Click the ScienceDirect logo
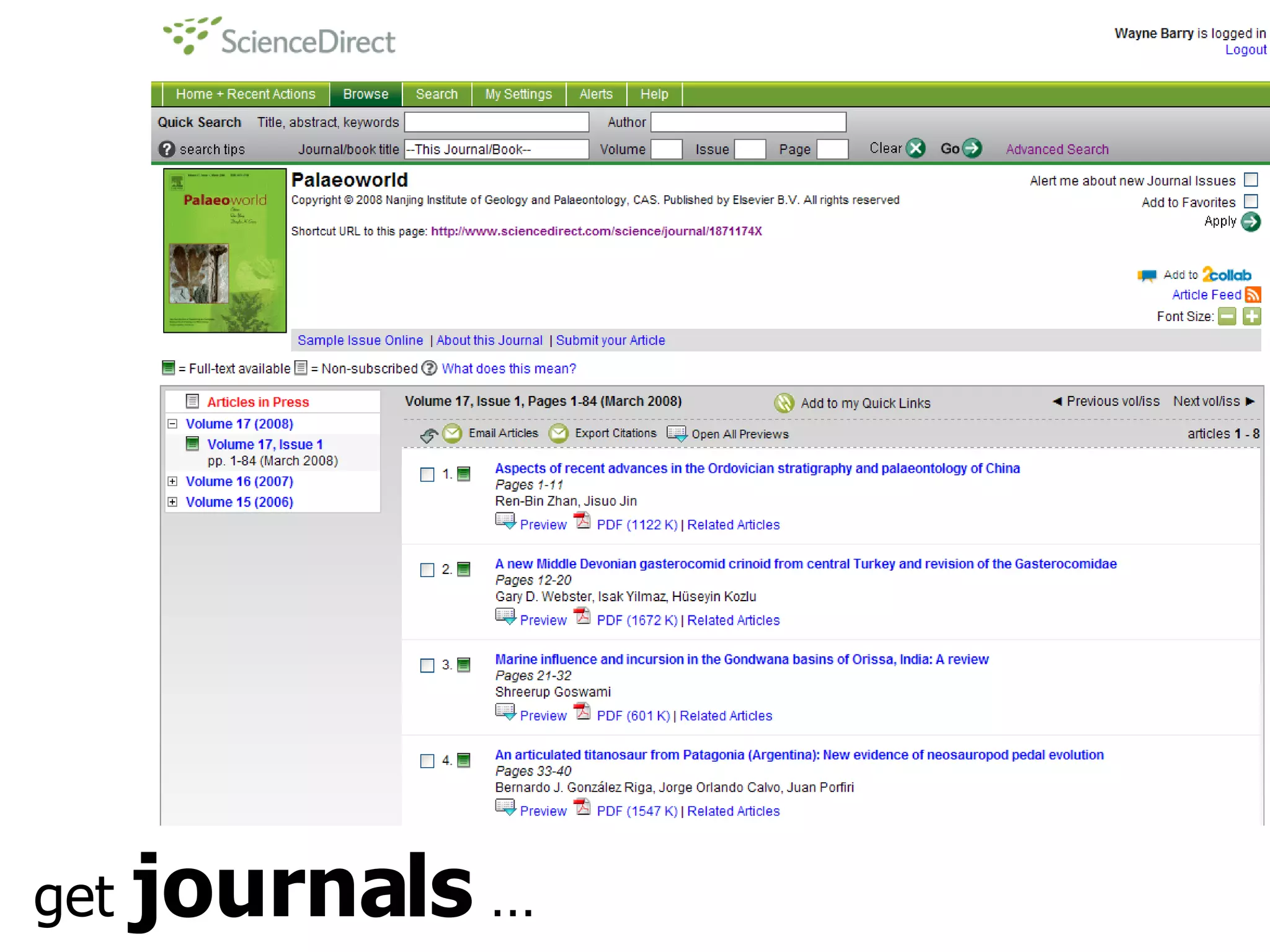Image resolution: width=1270 pixels, height=952 pixels. tap(278, 37)
